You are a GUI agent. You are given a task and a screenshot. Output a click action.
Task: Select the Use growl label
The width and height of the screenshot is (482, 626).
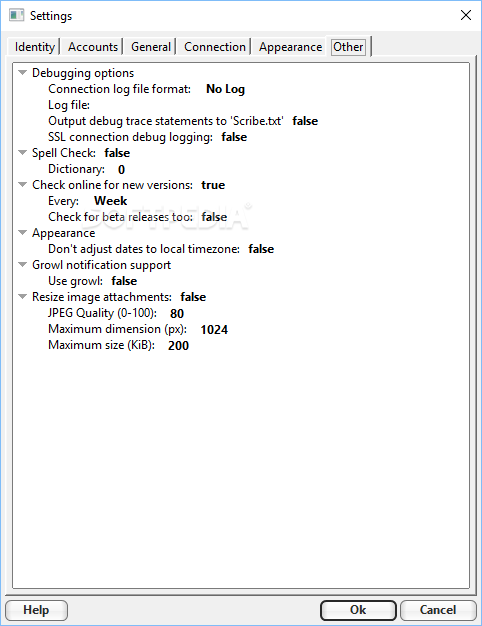(75, 281)
